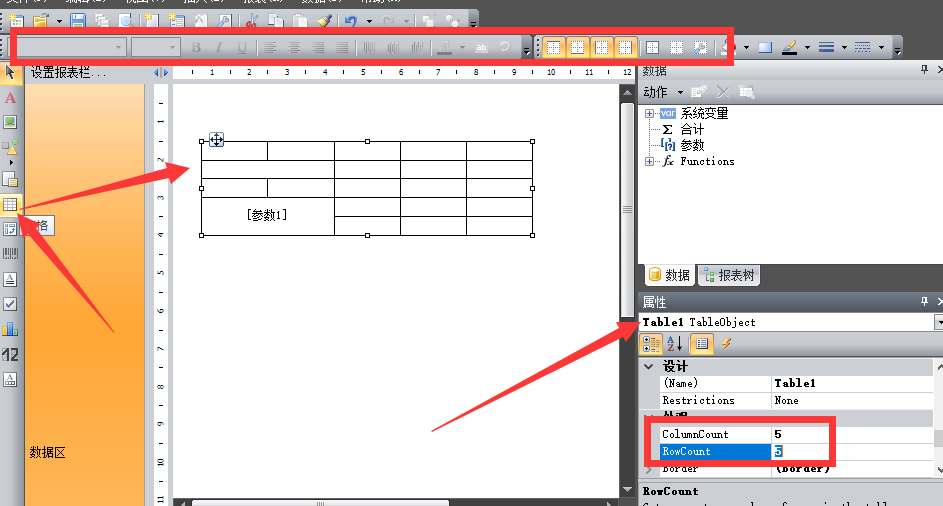Toggle categorized view in properties panel
The image size is (943, 506).
pos(651,344)
